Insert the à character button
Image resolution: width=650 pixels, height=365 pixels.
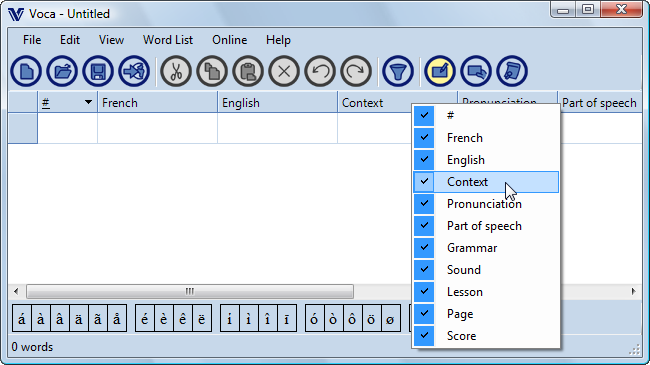point(41,318)
